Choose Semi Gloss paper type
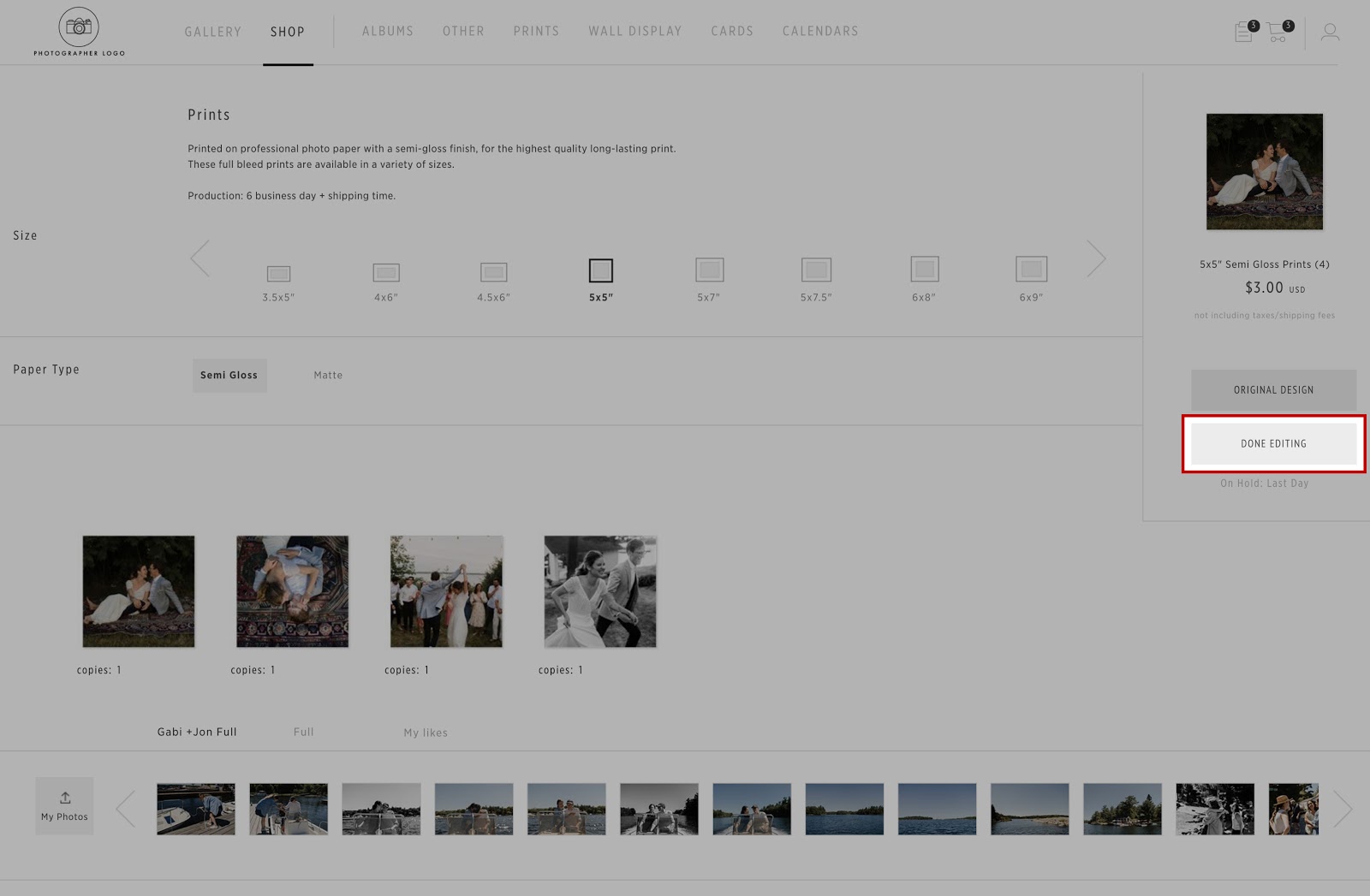Viewport: 1370px width, 896px height. (229, 376)
